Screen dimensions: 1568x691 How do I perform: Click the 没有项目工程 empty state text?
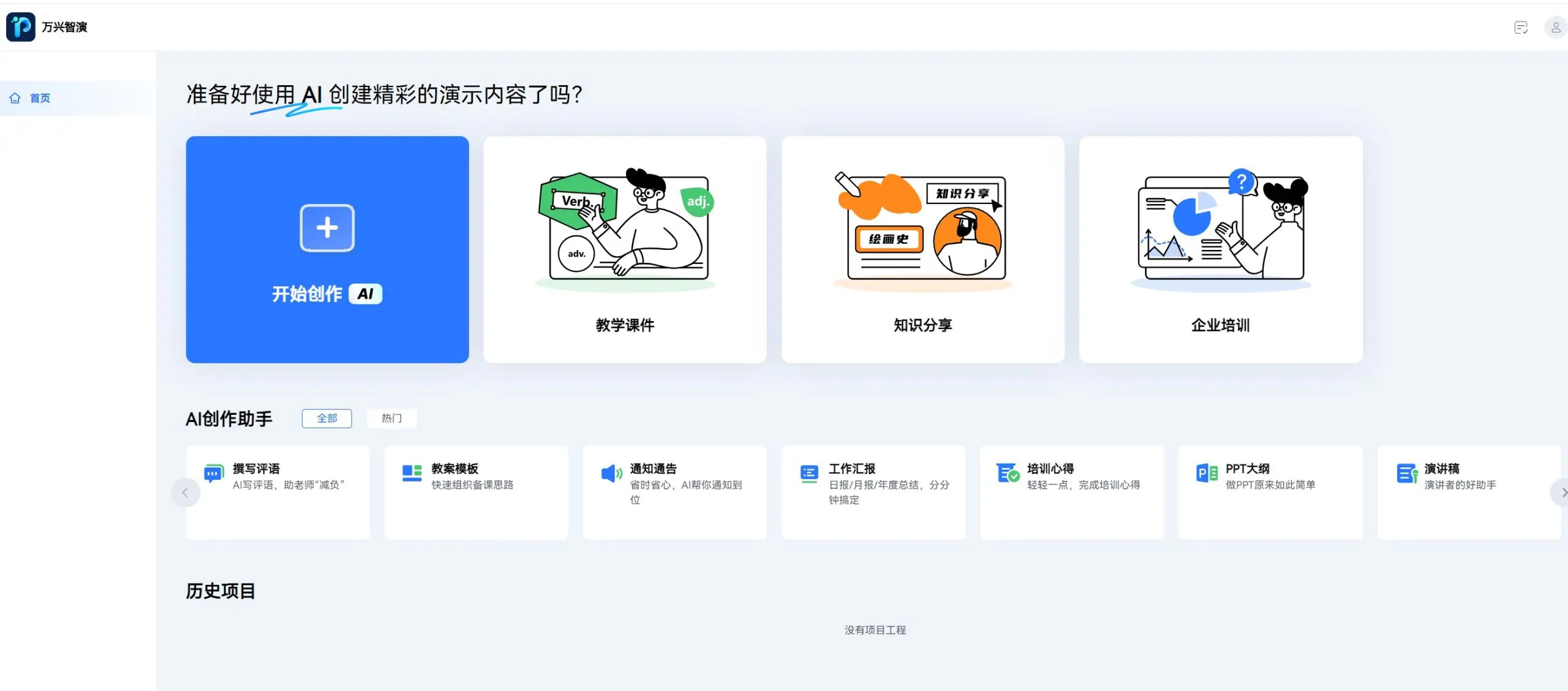[876, 630]
